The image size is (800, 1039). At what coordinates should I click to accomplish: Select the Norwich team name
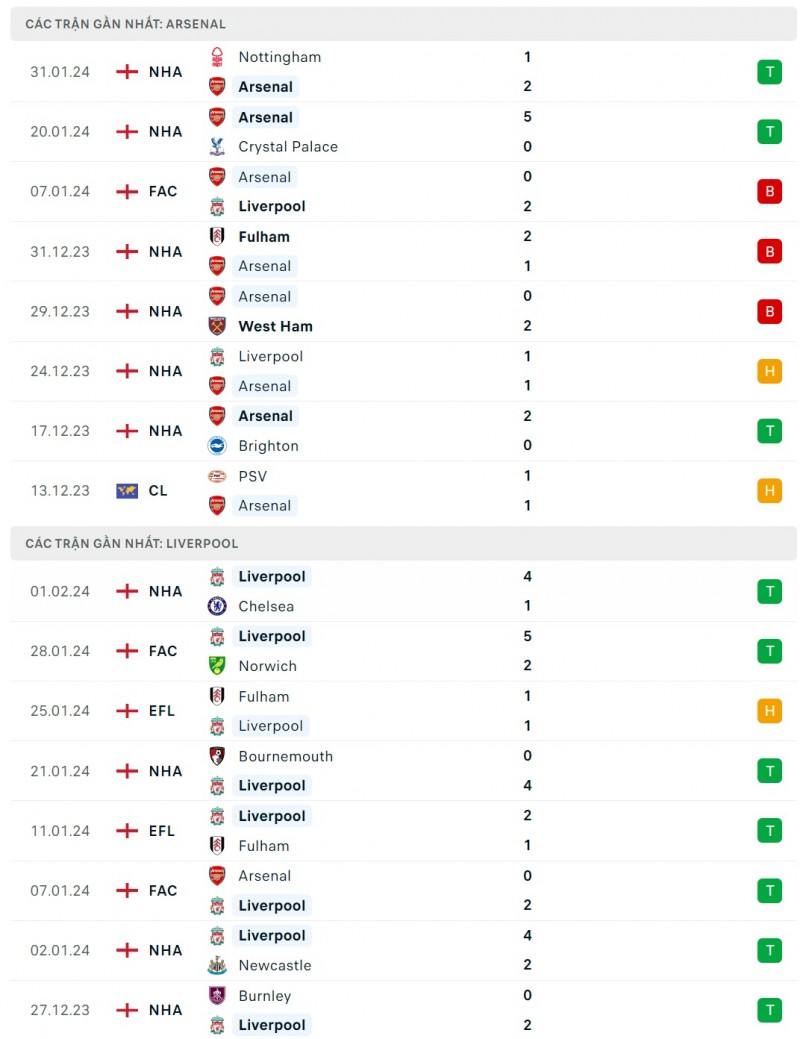(267, 666)
